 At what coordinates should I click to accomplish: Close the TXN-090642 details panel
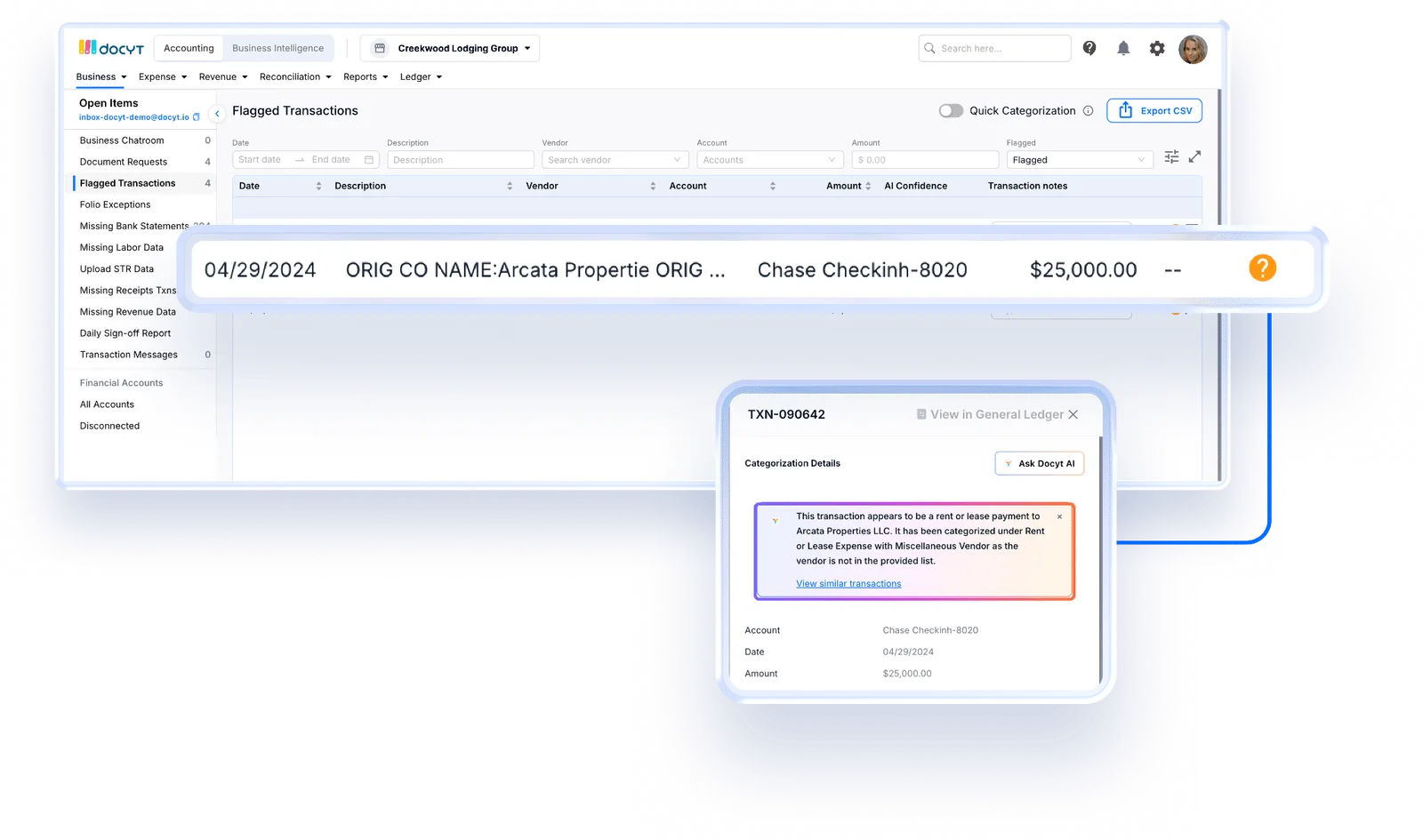tap(1073, 414)
